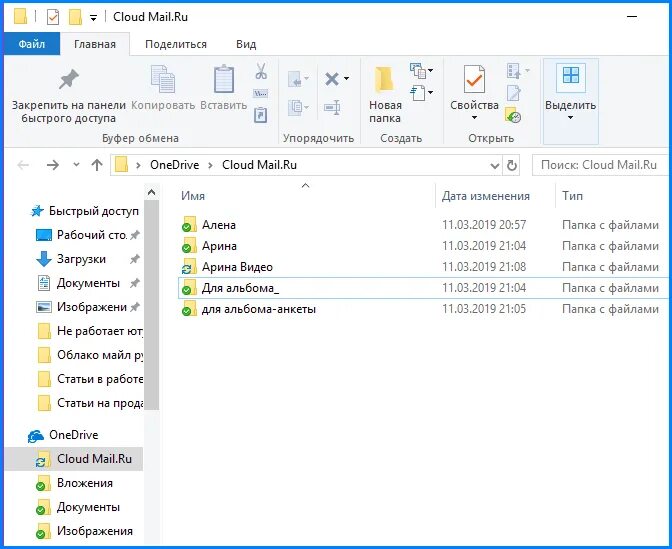Viewport: 672px width, 549px height.
Task: Click Cloud Mail.Ru in the address bar path
Action: (x=259, y=165)
